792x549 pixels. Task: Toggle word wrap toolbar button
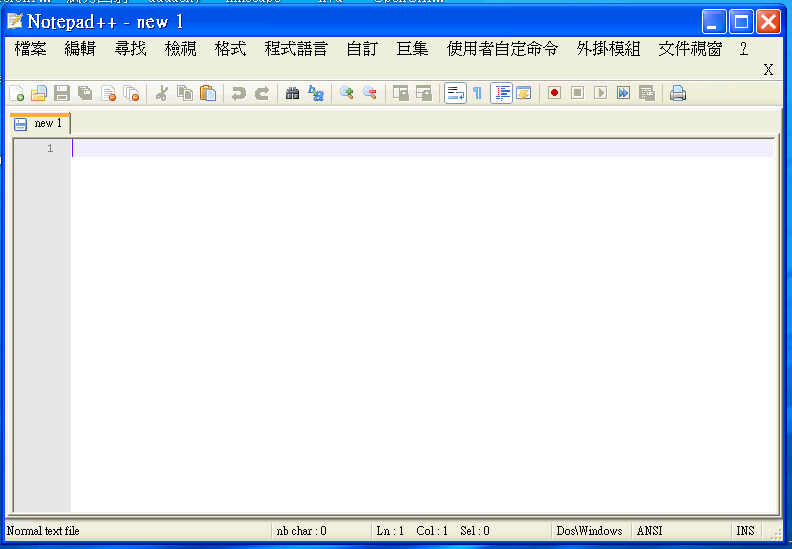point(455,93)
